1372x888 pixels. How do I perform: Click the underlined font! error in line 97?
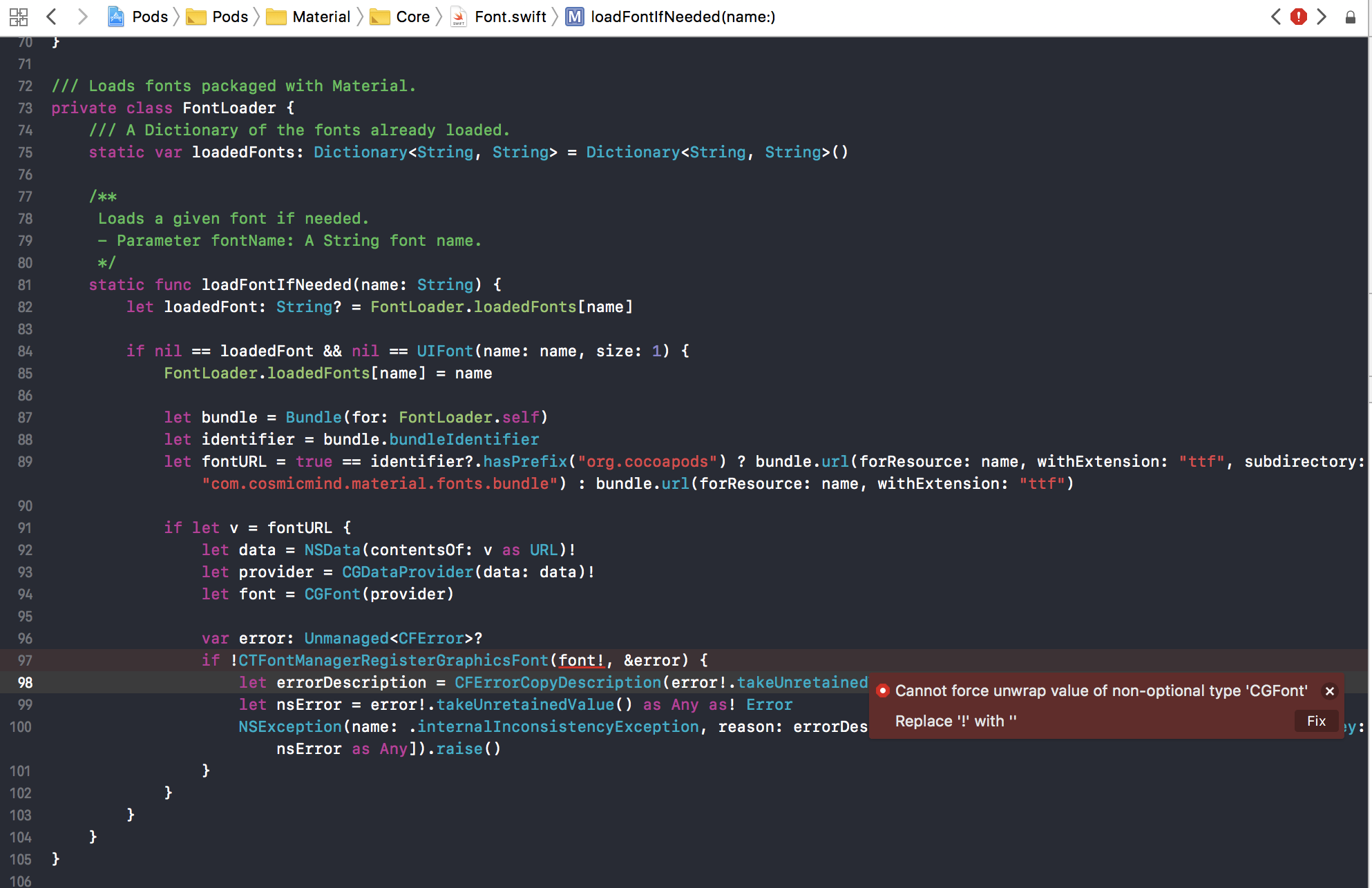(581, 660)
